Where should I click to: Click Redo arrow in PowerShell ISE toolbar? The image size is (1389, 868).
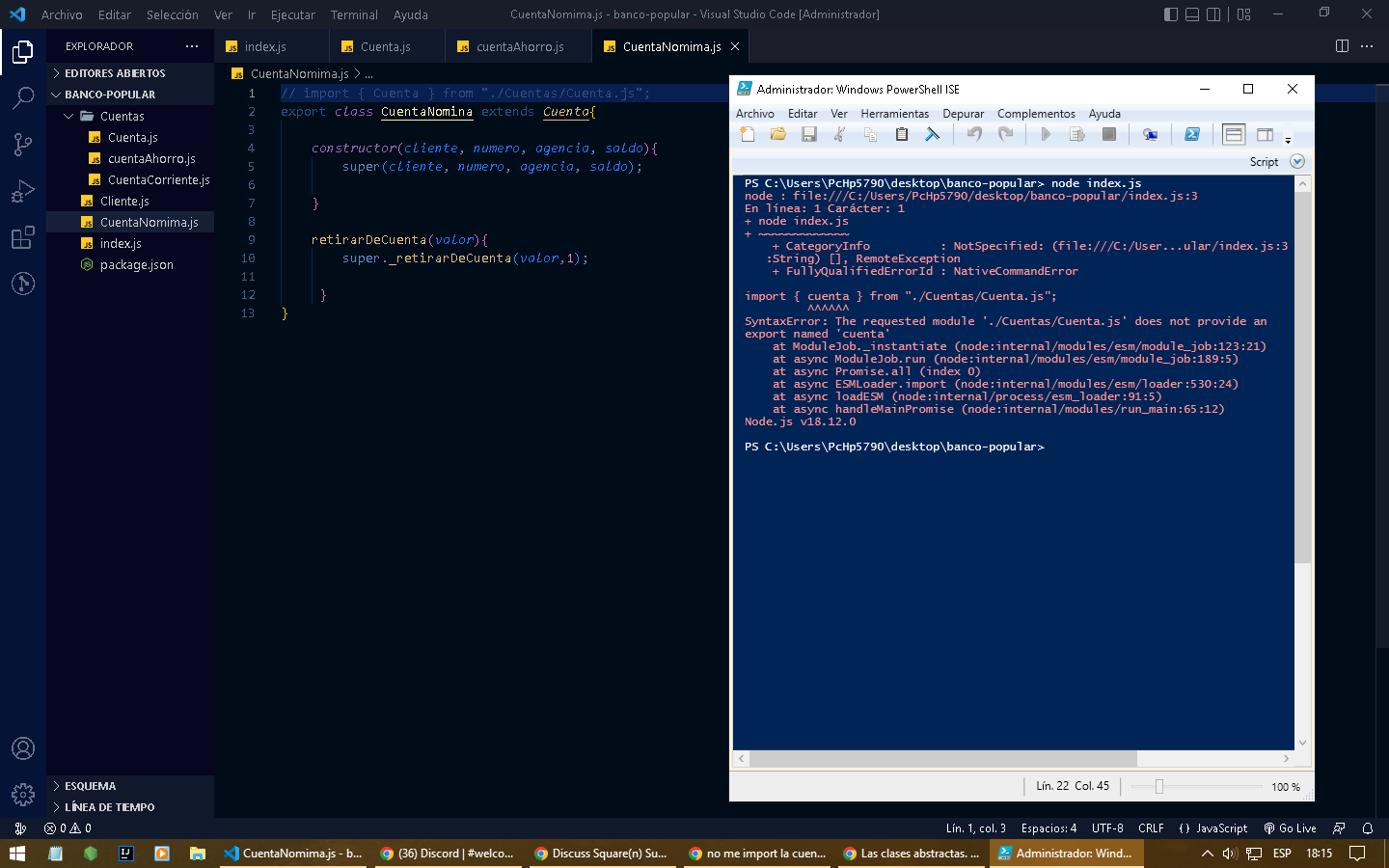[1006, 135]
